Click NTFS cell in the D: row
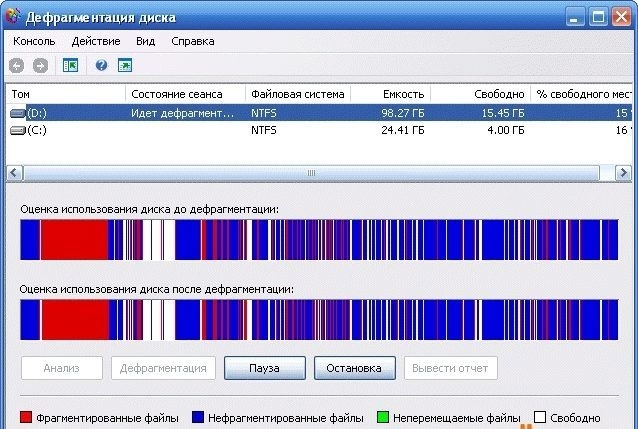 [x=264, y=113]
